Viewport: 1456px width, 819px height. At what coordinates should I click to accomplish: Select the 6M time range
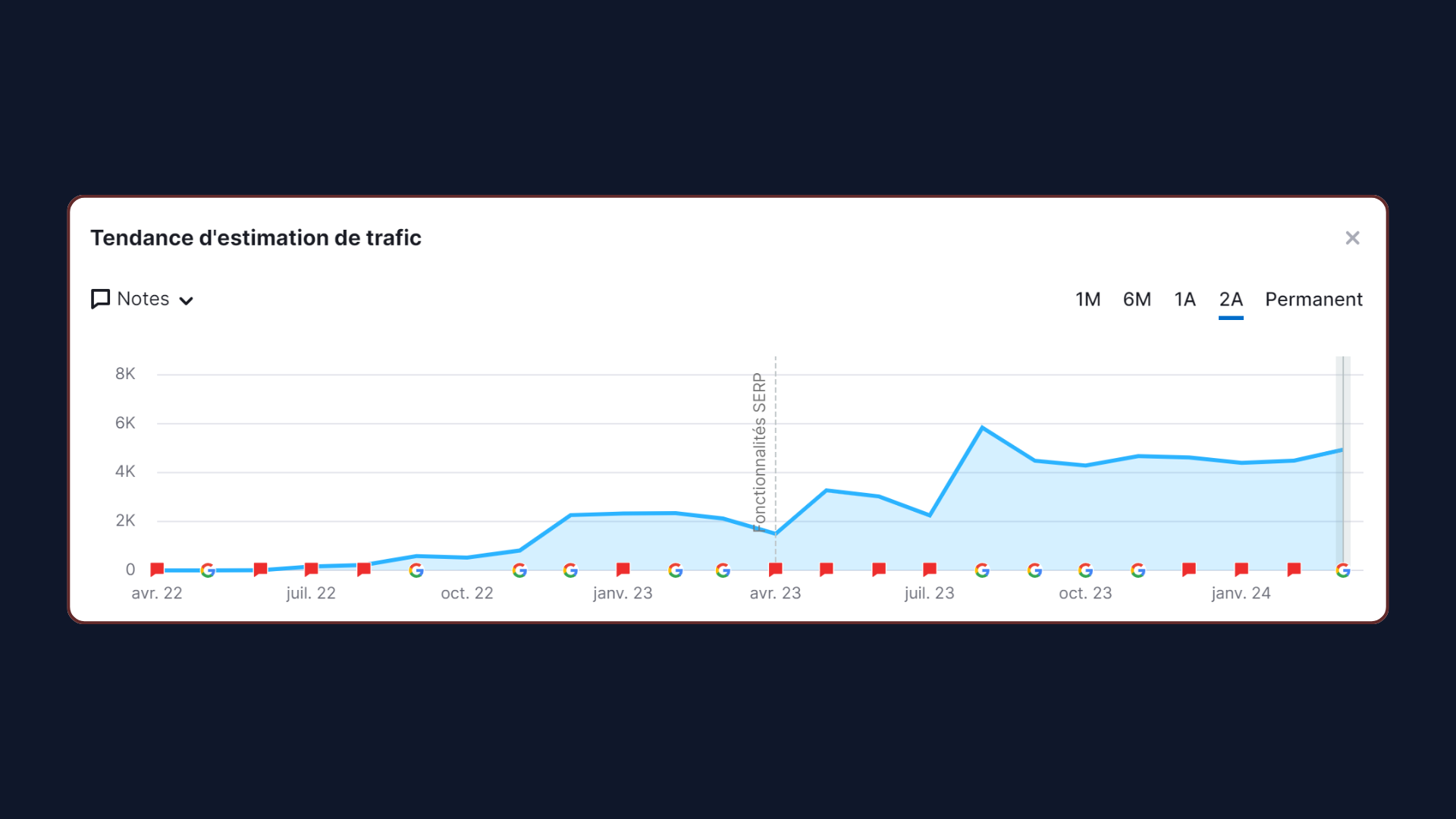(x=1137, y=300)
